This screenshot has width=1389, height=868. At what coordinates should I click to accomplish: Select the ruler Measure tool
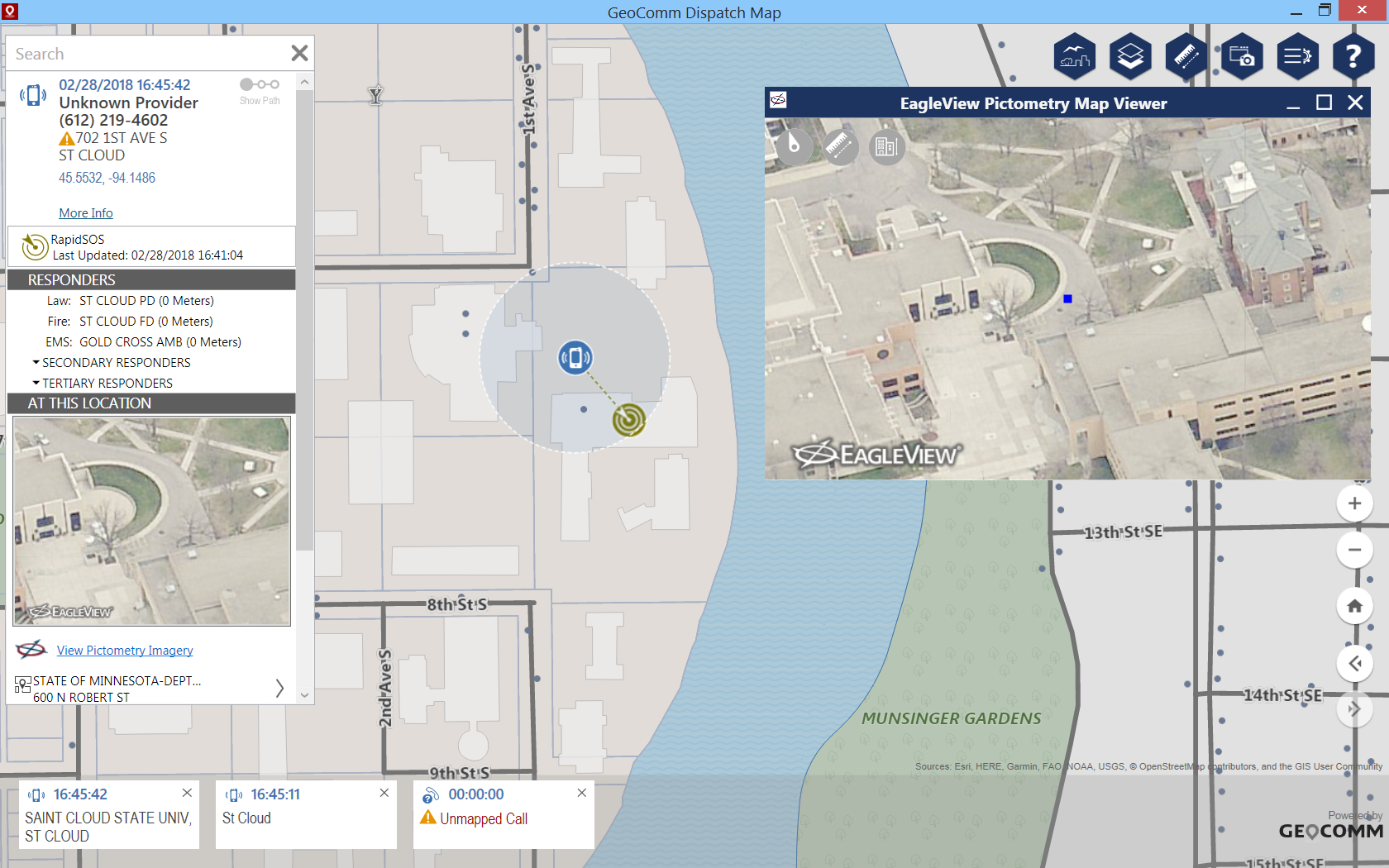pyautogui.click(x=1186, y=56)
